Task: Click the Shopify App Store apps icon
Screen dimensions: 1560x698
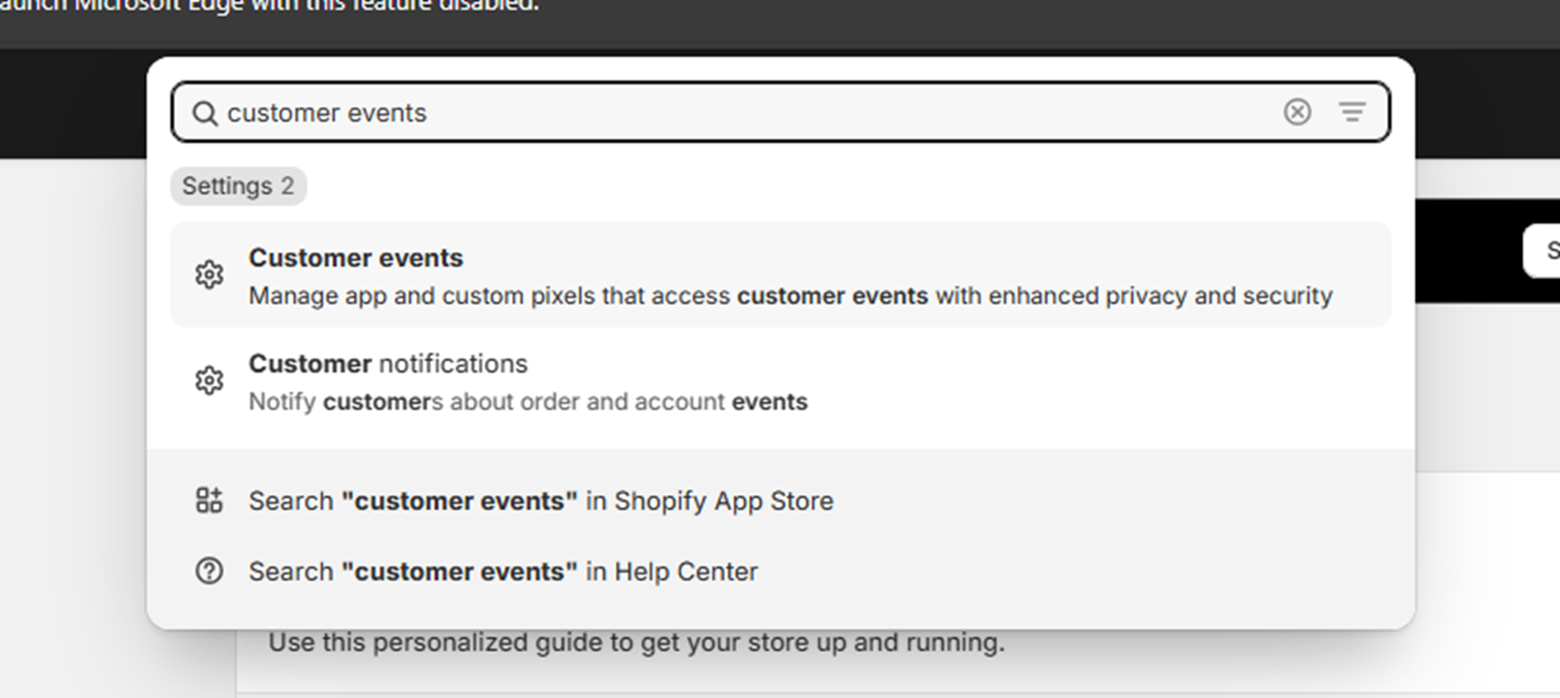Action: (209, 500)
